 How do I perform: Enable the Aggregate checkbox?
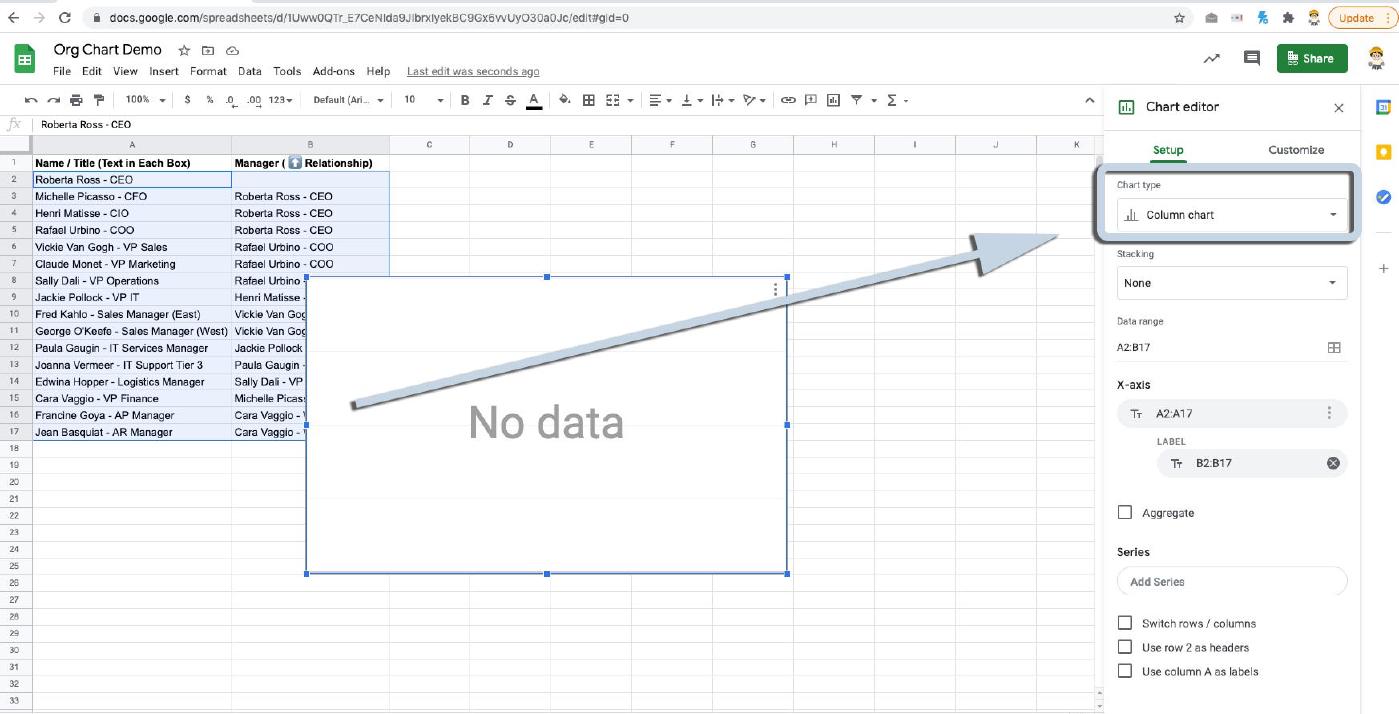click(x=1125, y=513)
